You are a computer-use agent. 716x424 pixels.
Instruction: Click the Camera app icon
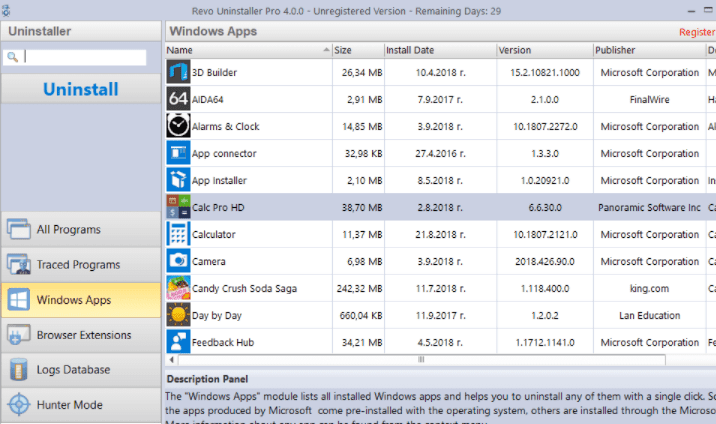tap(178, 261)
